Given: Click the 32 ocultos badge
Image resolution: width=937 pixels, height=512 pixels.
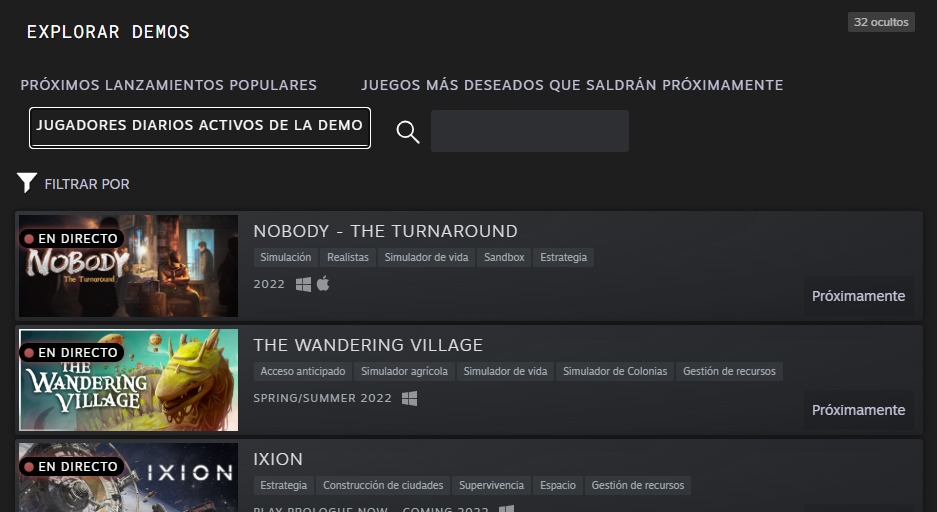Looking at the screenshot, I should 881,22.
